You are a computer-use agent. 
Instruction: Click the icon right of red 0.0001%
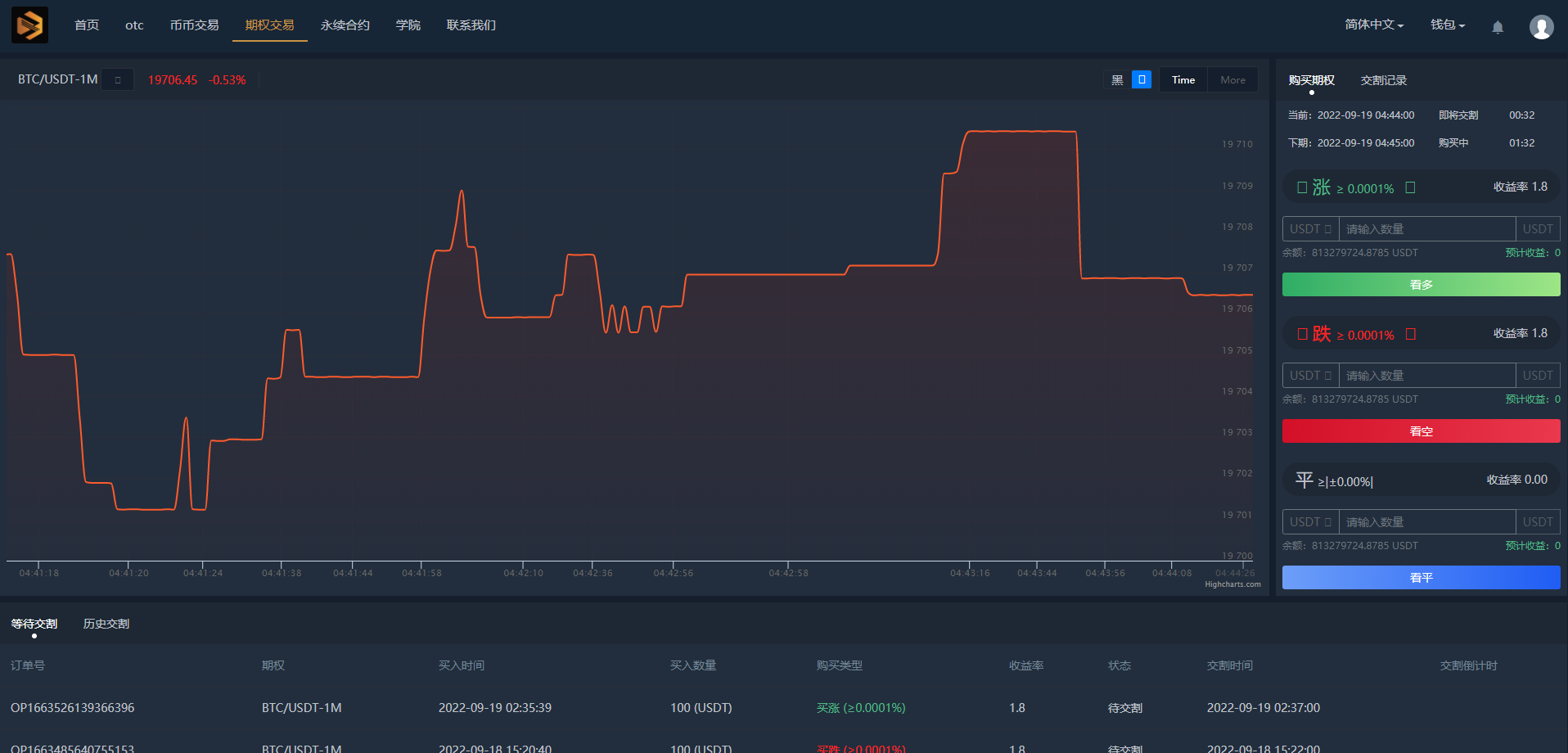pyautogui.click(x=1410, y=335)
